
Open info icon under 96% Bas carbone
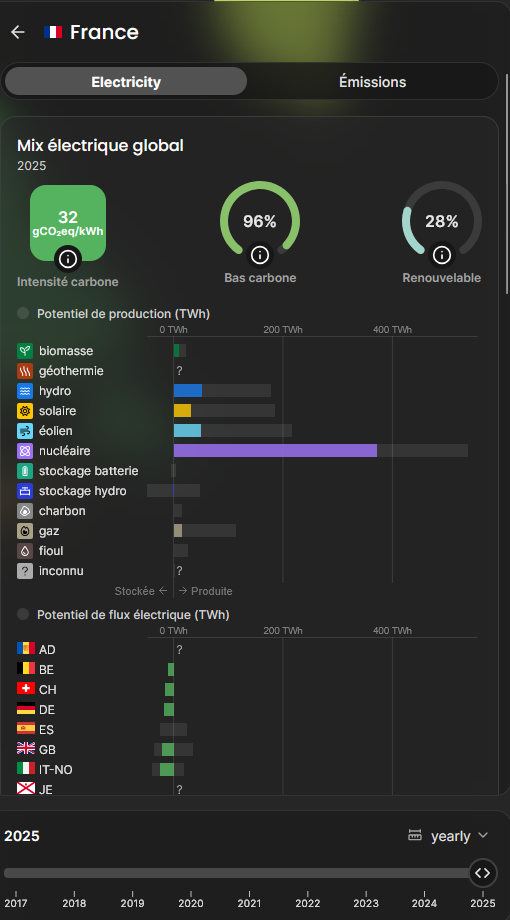point(260,255)
